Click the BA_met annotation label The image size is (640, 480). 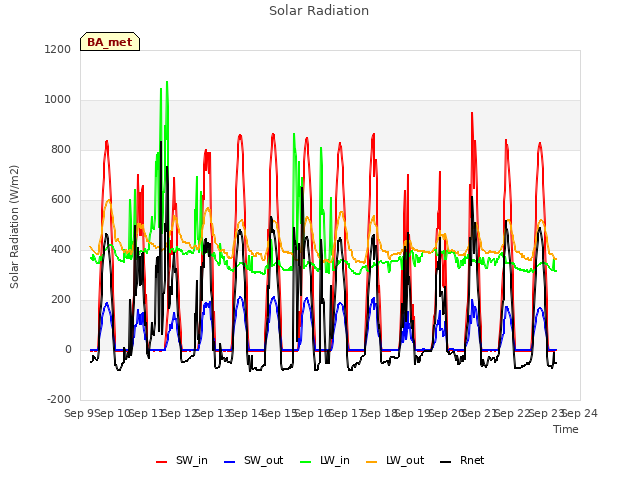click(x=110, y=42)
